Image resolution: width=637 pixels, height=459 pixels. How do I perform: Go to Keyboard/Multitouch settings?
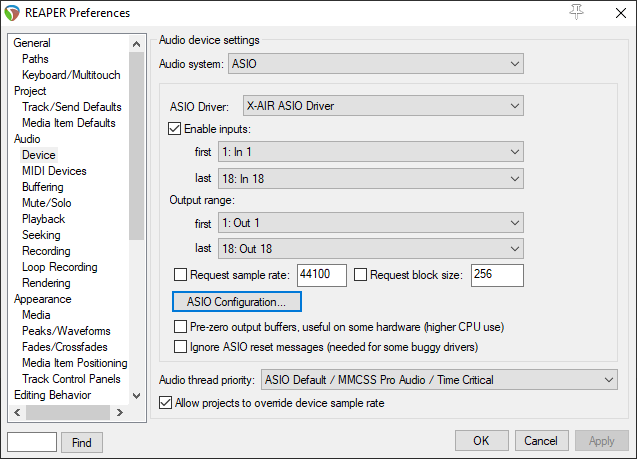(71, 75)
